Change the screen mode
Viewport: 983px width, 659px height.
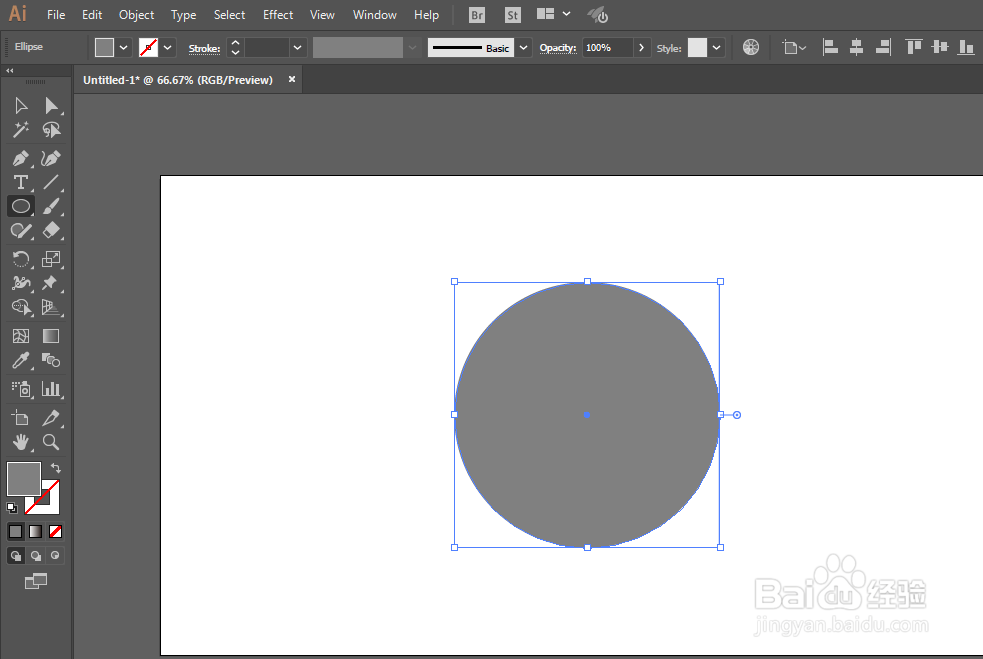tap(36, 581)
